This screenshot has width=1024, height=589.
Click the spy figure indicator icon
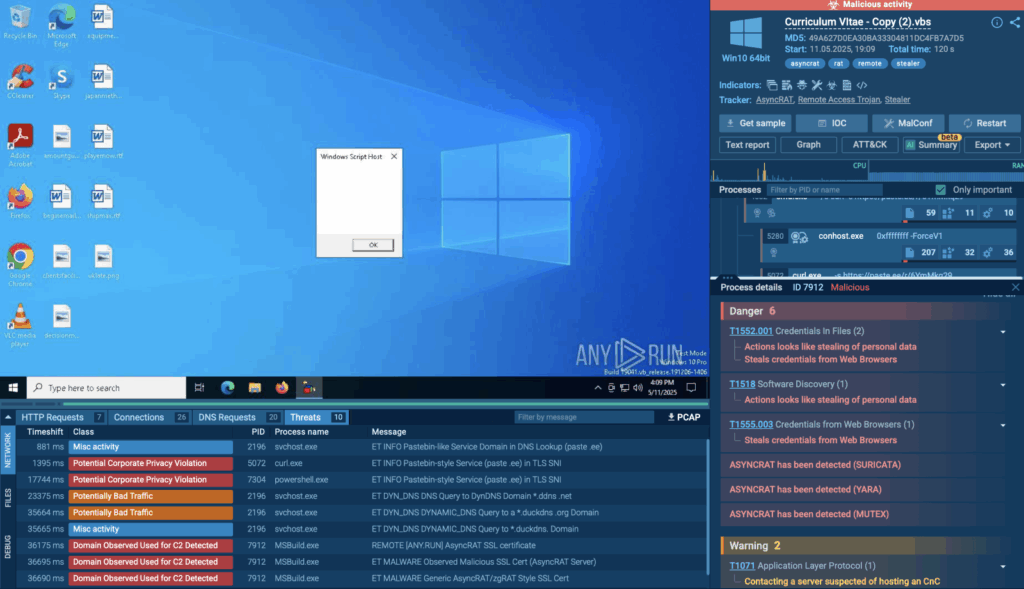(x=802, y=85)
